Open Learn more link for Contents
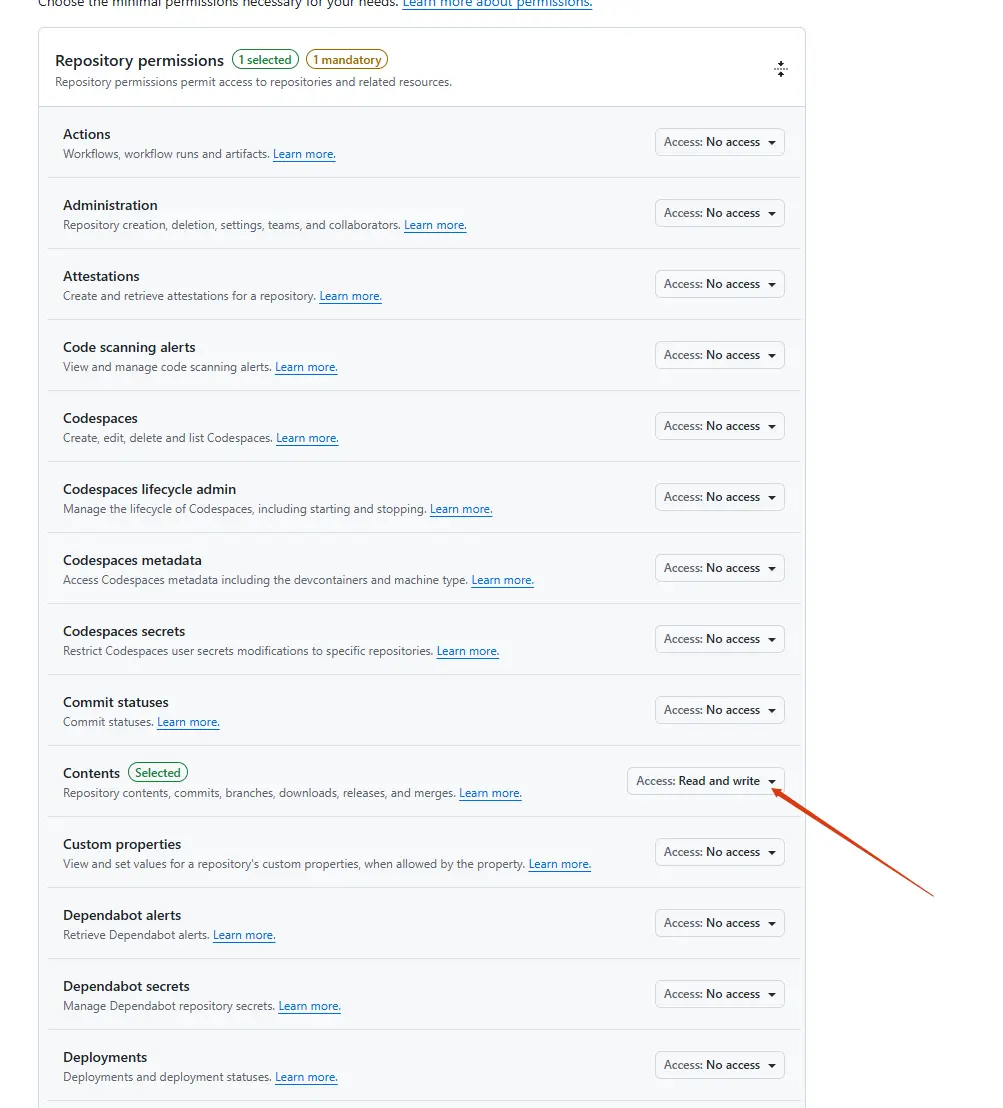The height and width of the screenshot is (1108, 1003). tap(490, 794)
